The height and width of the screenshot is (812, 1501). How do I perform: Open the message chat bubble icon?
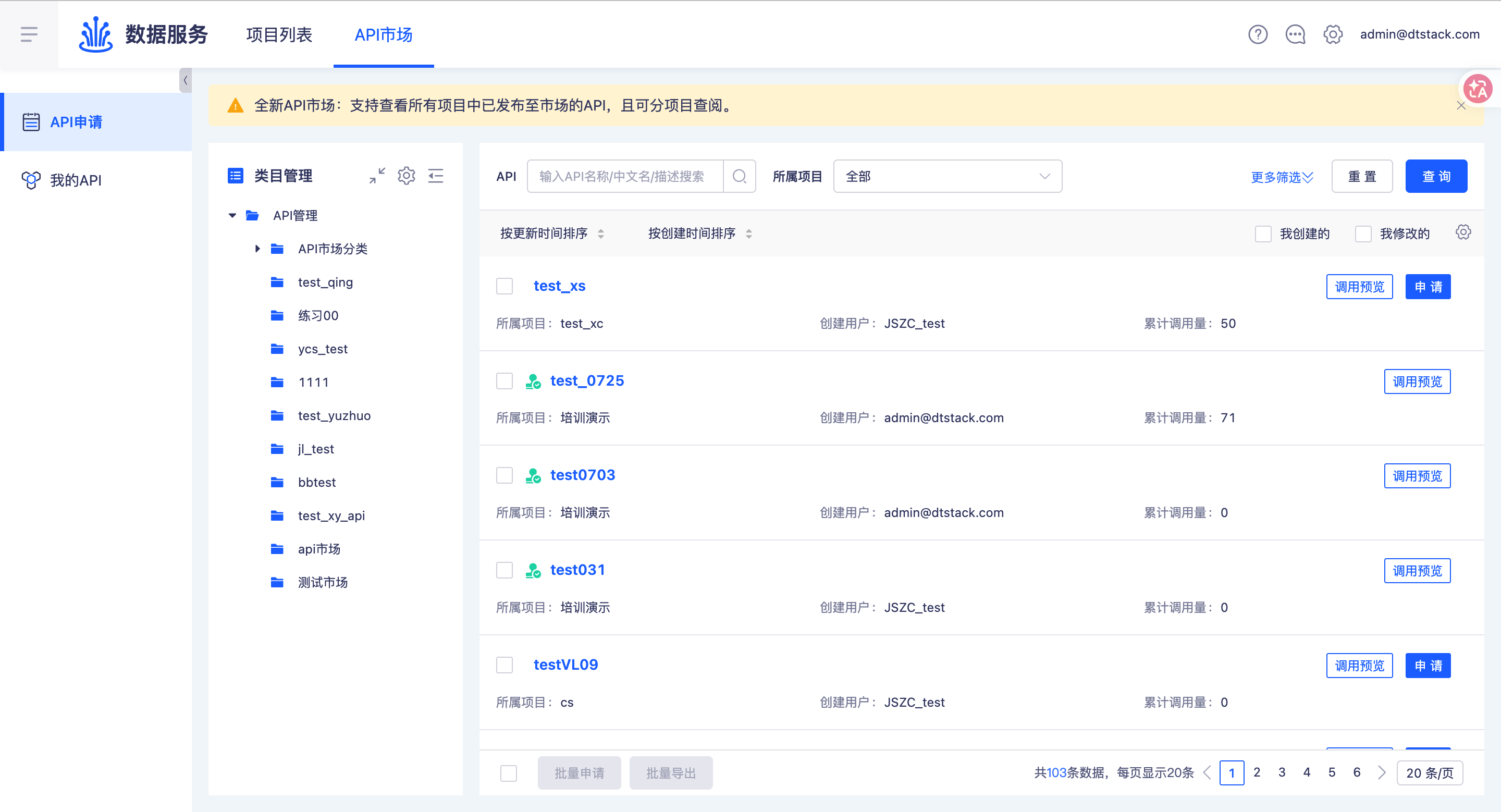coord(1295,34)
